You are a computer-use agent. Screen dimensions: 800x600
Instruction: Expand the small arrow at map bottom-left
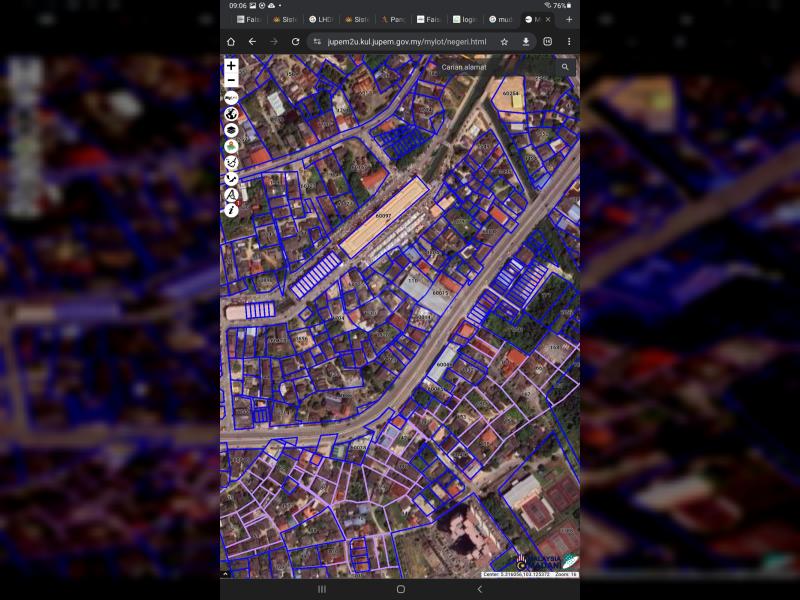[225, 574]
